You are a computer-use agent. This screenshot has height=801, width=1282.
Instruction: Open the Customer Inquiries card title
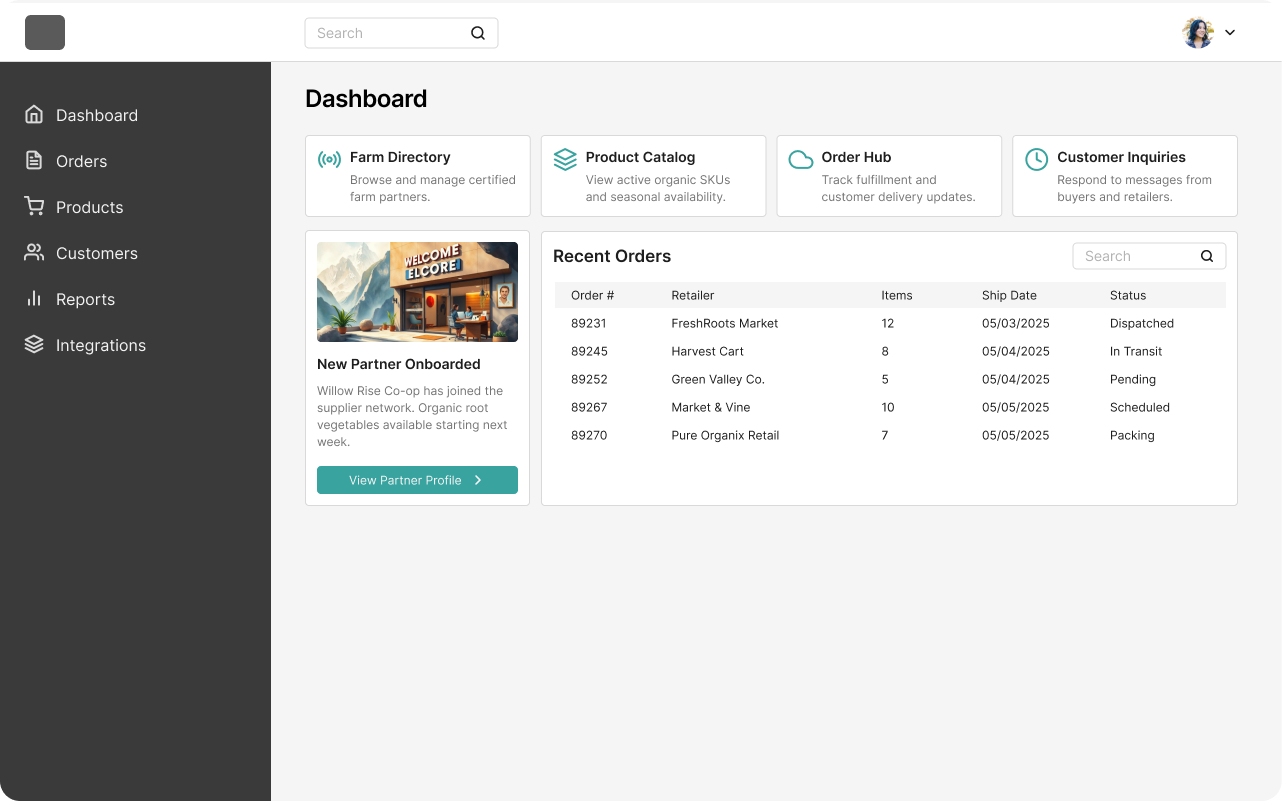[x=1121, y=157]
